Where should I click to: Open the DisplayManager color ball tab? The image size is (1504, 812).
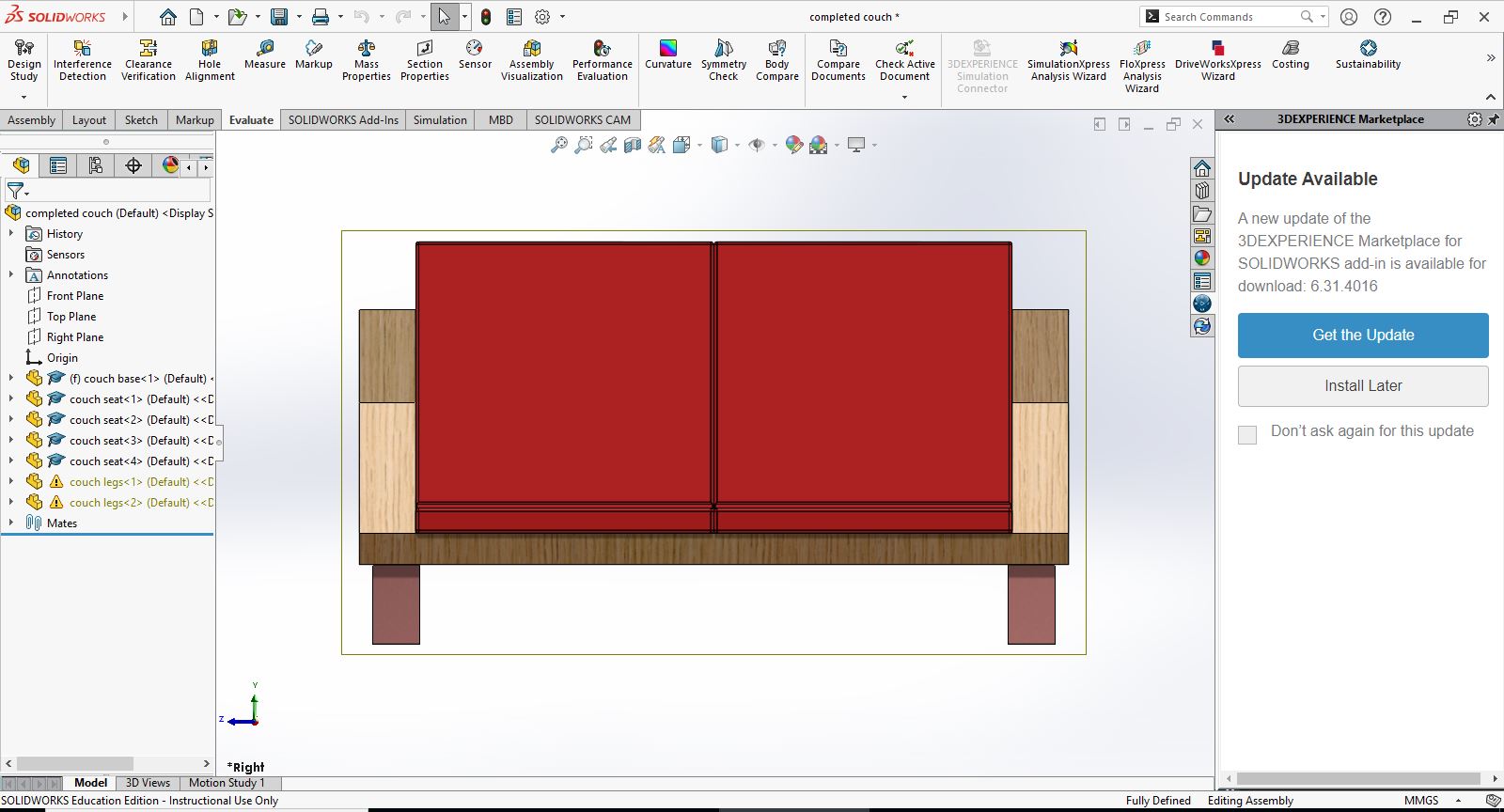coord(170,165)
